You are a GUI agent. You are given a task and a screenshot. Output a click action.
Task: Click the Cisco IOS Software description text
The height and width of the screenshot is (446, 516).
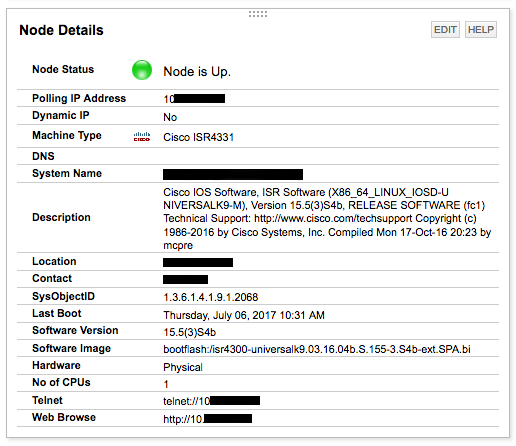[327, 219]
